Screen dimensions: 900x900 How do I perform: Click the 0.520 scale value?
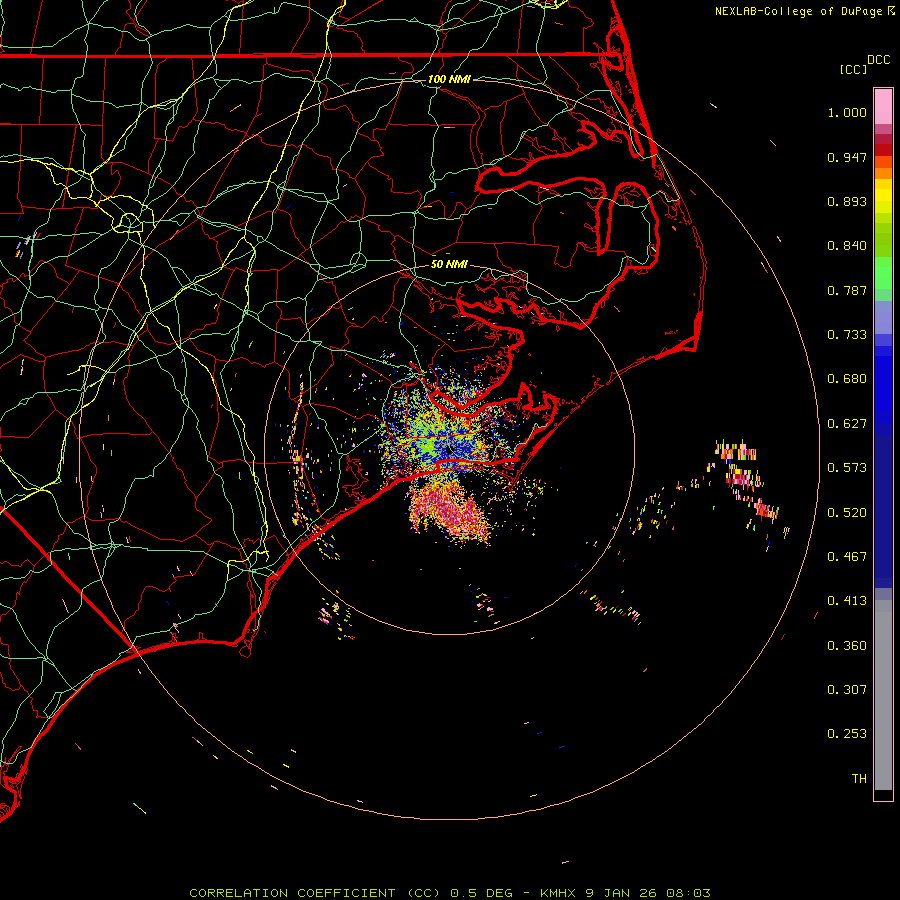coord(847,513)
